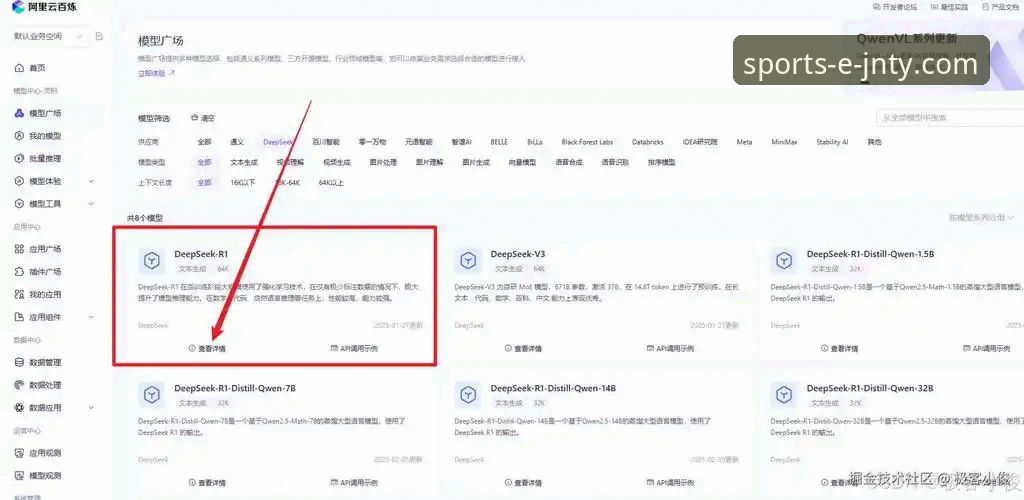
Task: Expand the 模型体验 sidebar group
Action: (x=91, y=181)
